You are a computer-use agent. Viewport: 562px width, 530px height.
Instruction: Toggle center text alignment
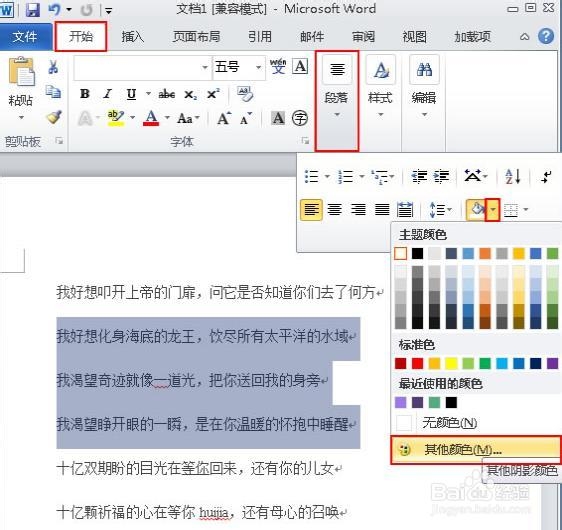335,210
